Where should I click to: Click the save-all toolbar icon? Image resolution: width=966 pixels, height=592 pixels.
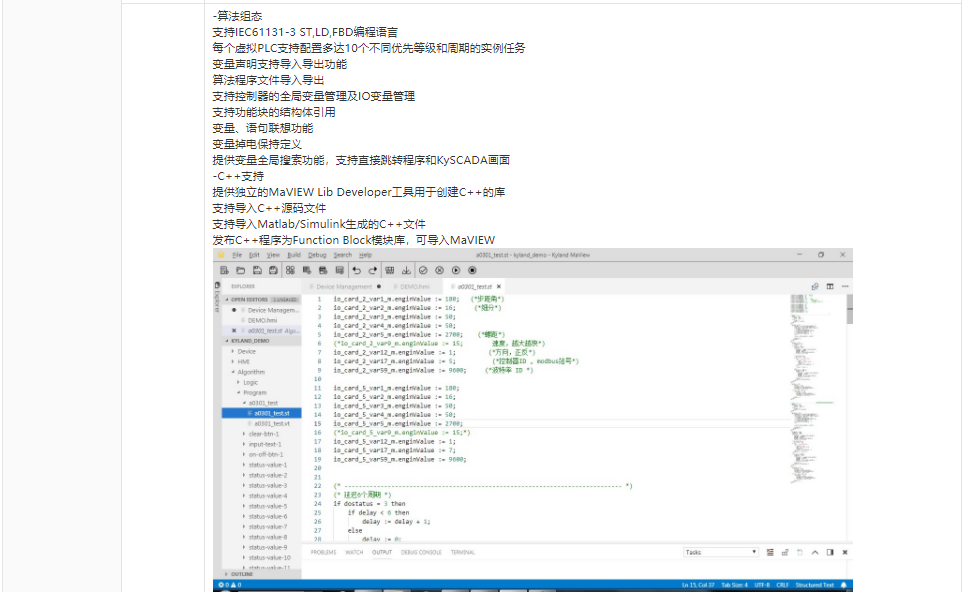click(x=274, y=270)
